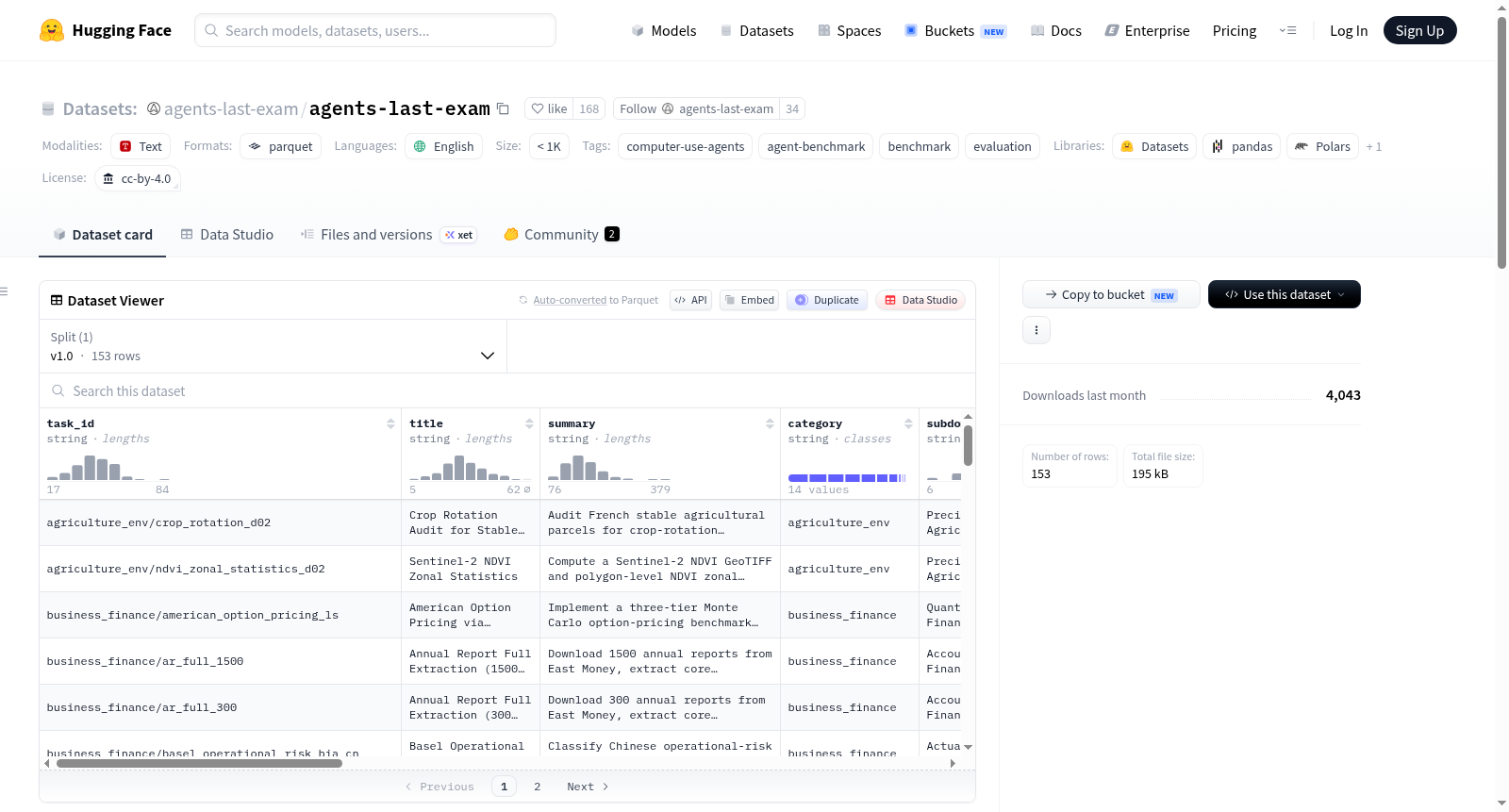Click the Sign Up button

coord(1419,30)
